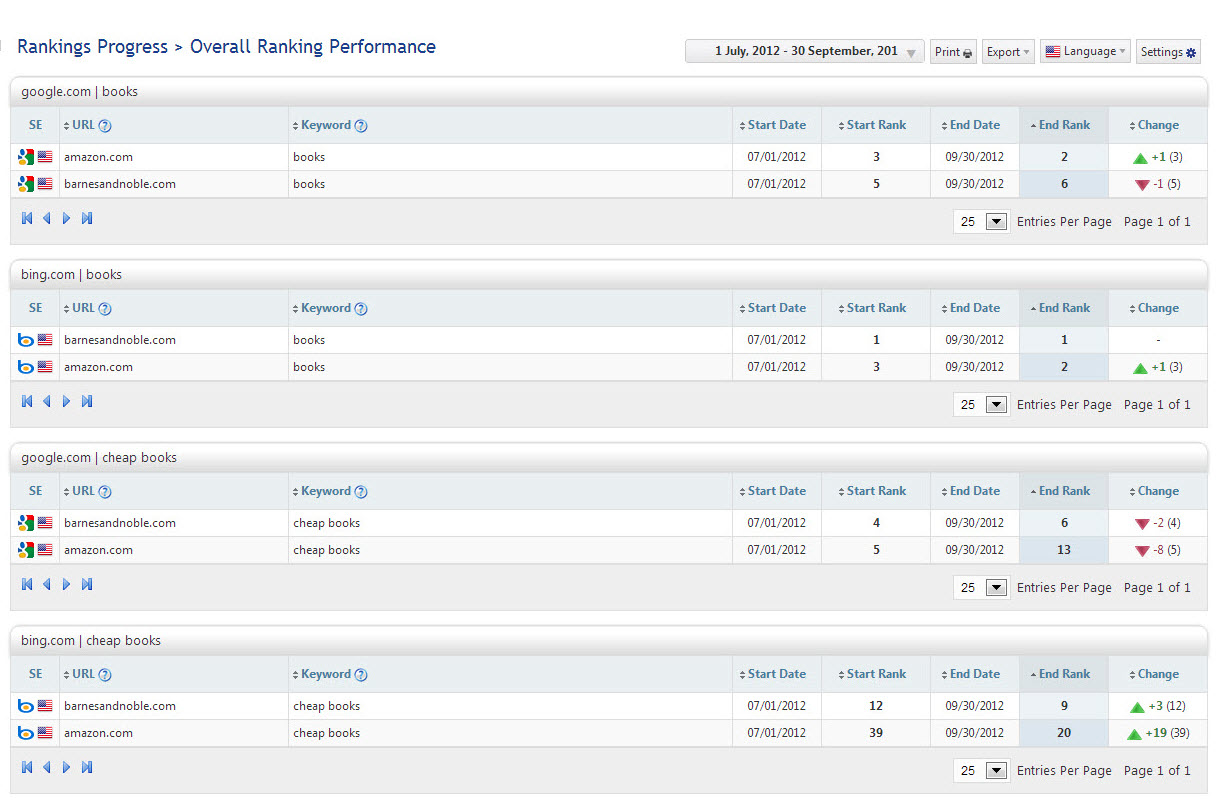
Task: Go to last page in bing.com books pager
Action: click(87, 401)
